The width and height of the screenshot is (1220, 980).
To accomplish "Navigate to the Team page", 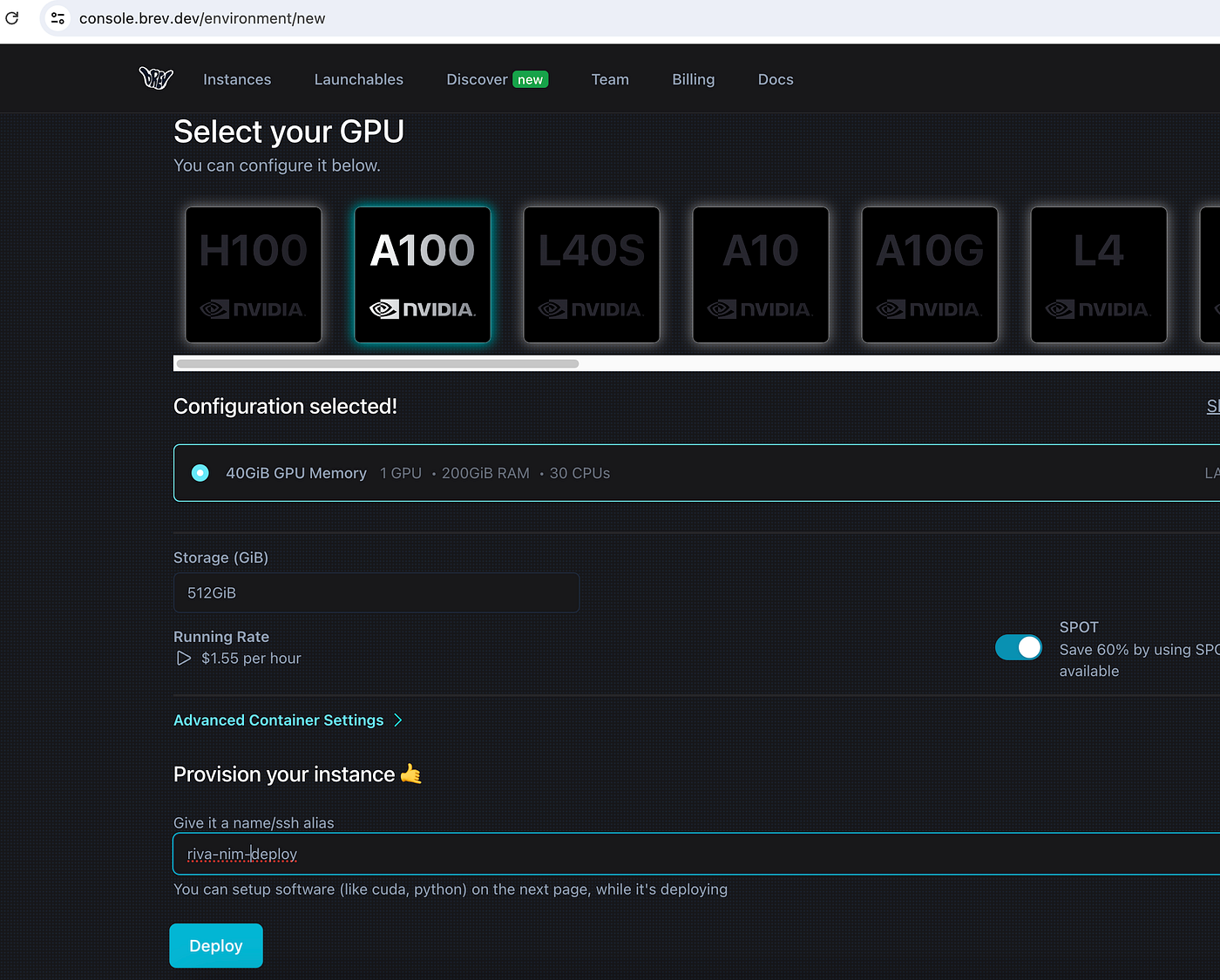I will [610, 79].
